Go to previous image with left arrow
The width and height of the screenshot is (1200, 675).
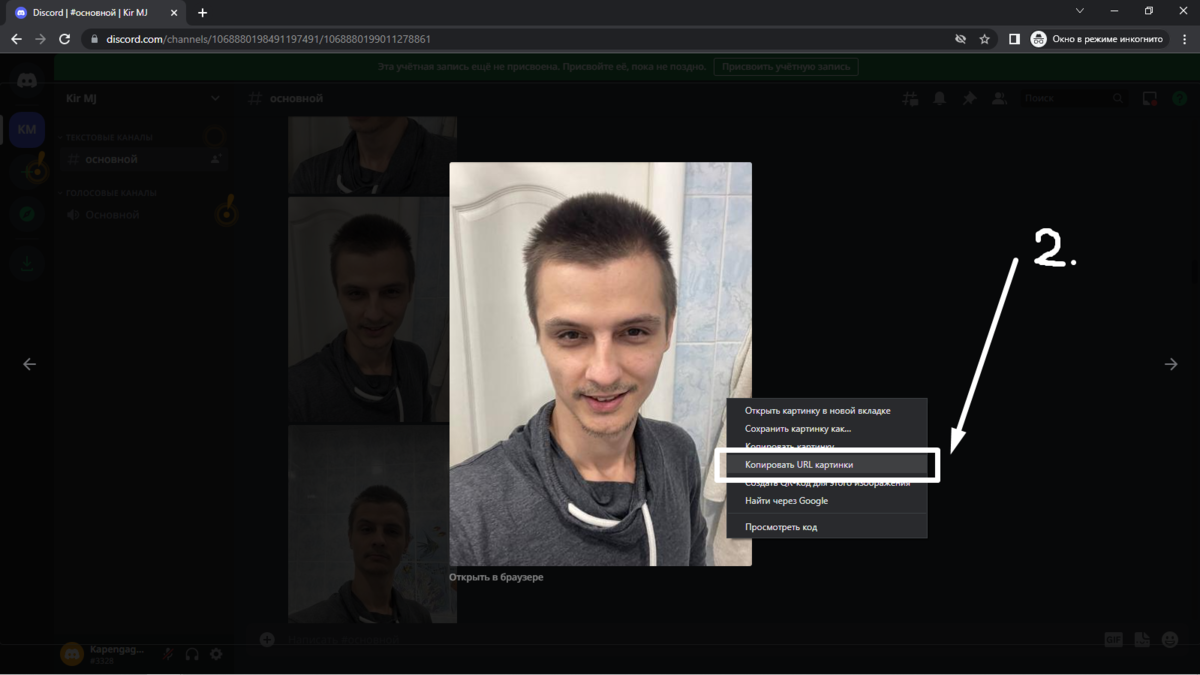(29, 364)
